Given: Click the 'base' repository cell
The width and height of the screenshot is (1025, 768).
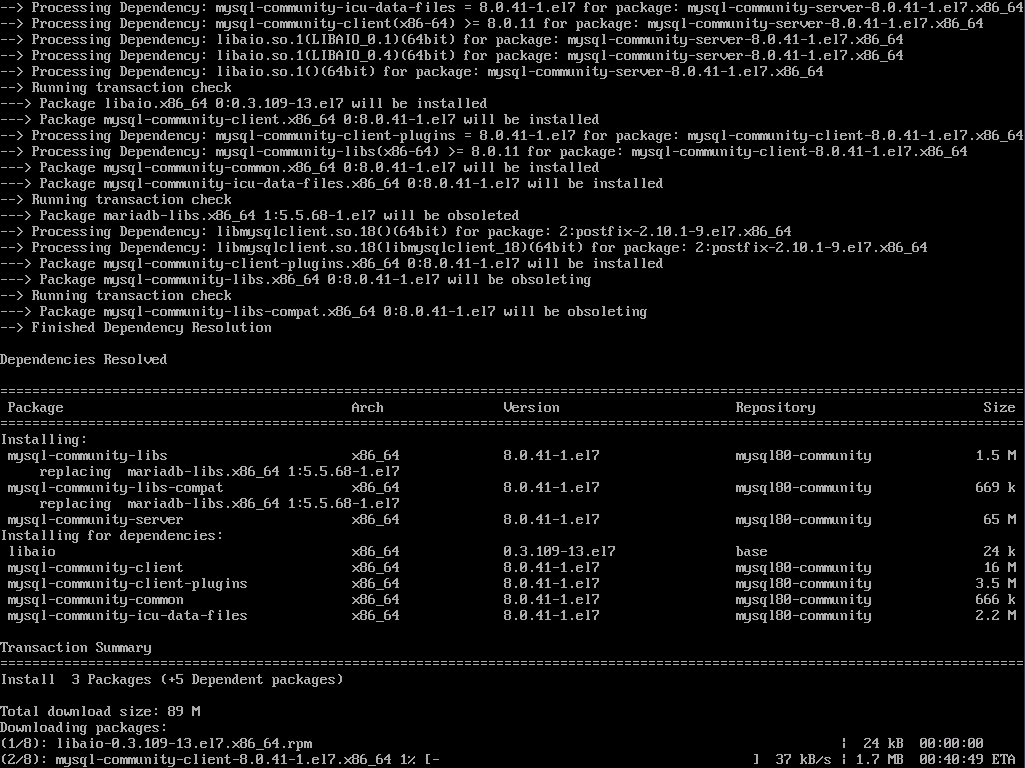Looking at the screenshot, I should coord(751,552).
